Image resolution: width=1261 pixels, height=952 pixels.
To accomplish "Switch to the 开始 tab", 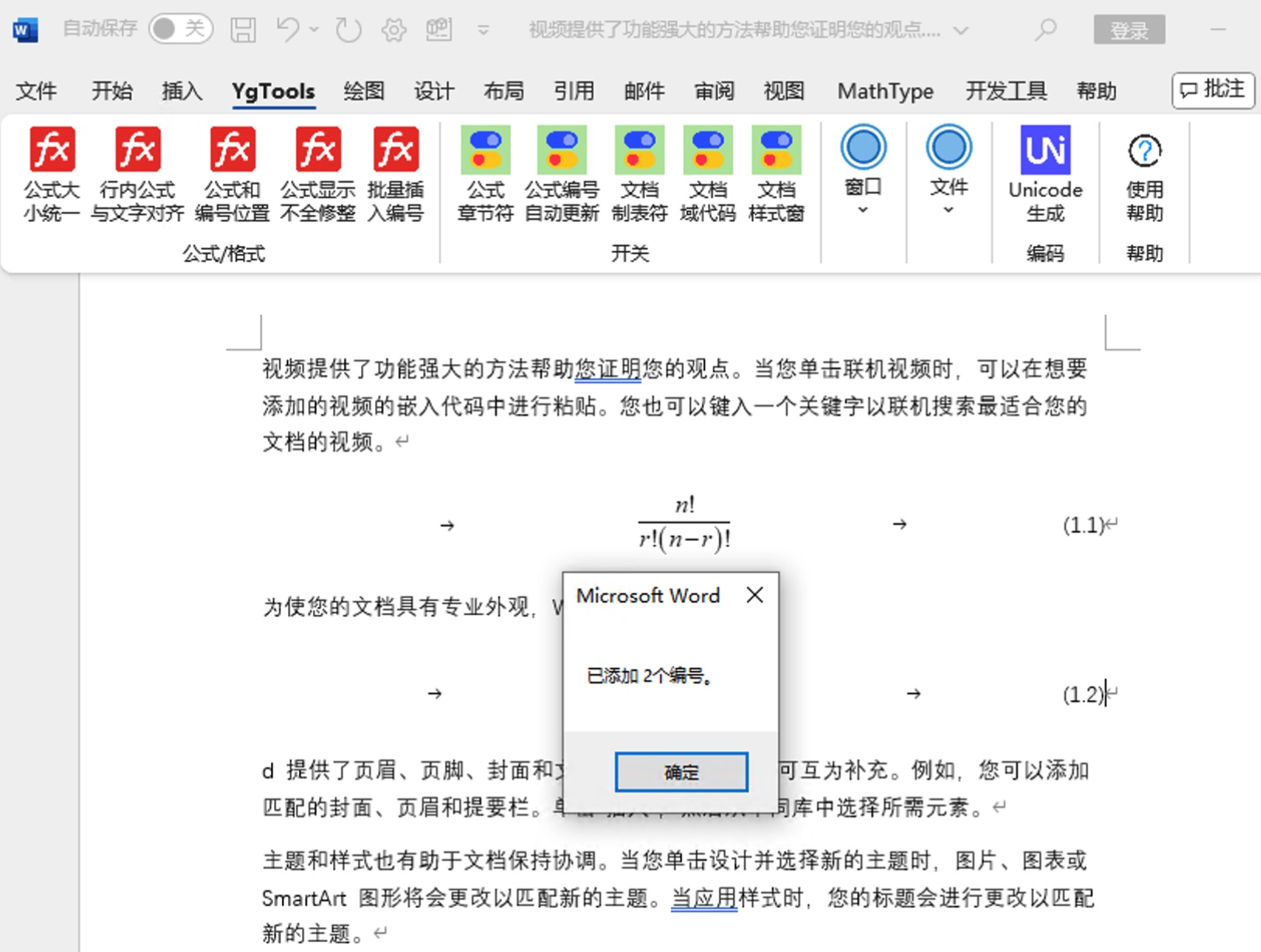I will coord(112,91).
